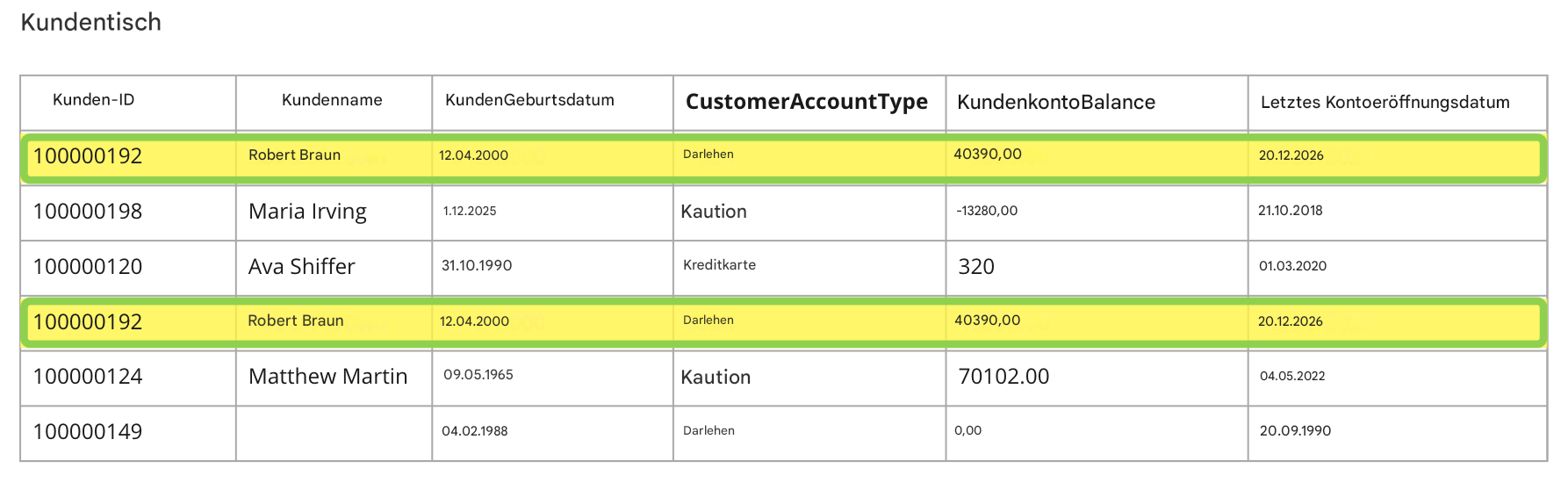Click the balance cell showing 70102.00
The width and height of the screenshot is (1568, 497).
1097,378
